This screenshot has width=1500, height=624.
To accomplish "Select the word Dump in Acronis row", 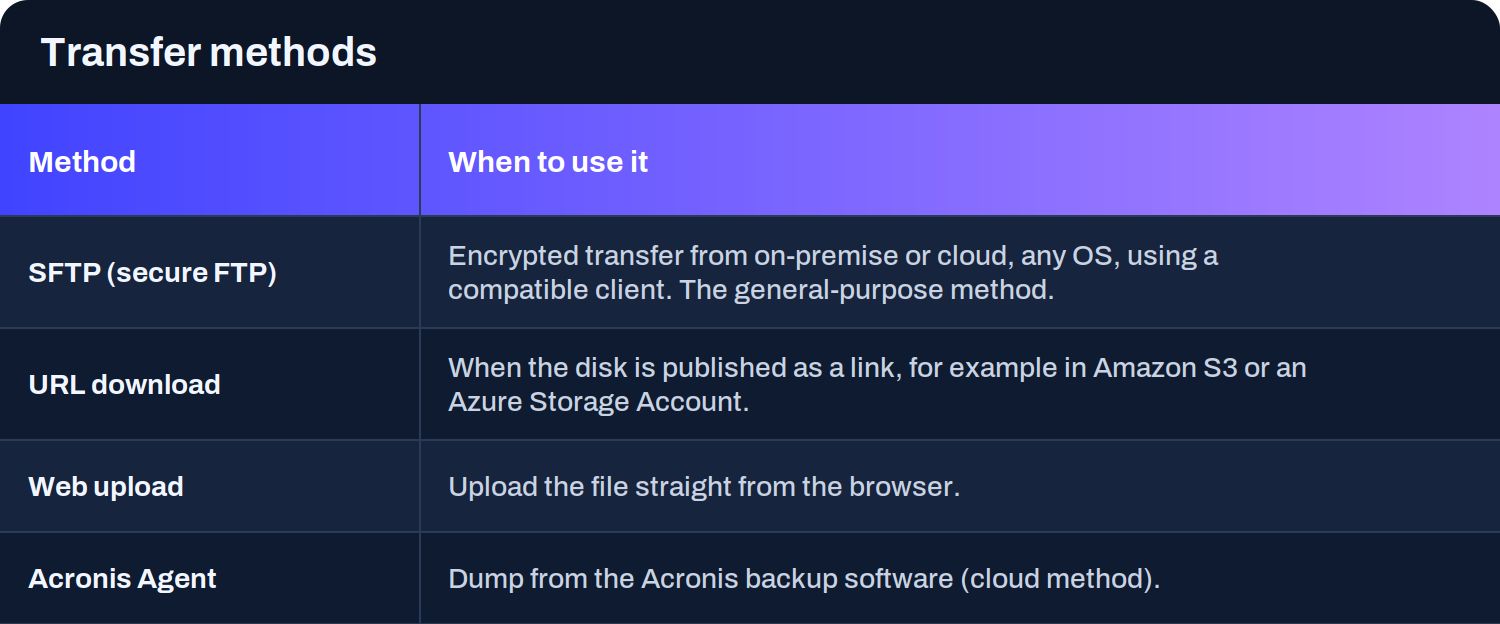I will click(x=486, y=579).
